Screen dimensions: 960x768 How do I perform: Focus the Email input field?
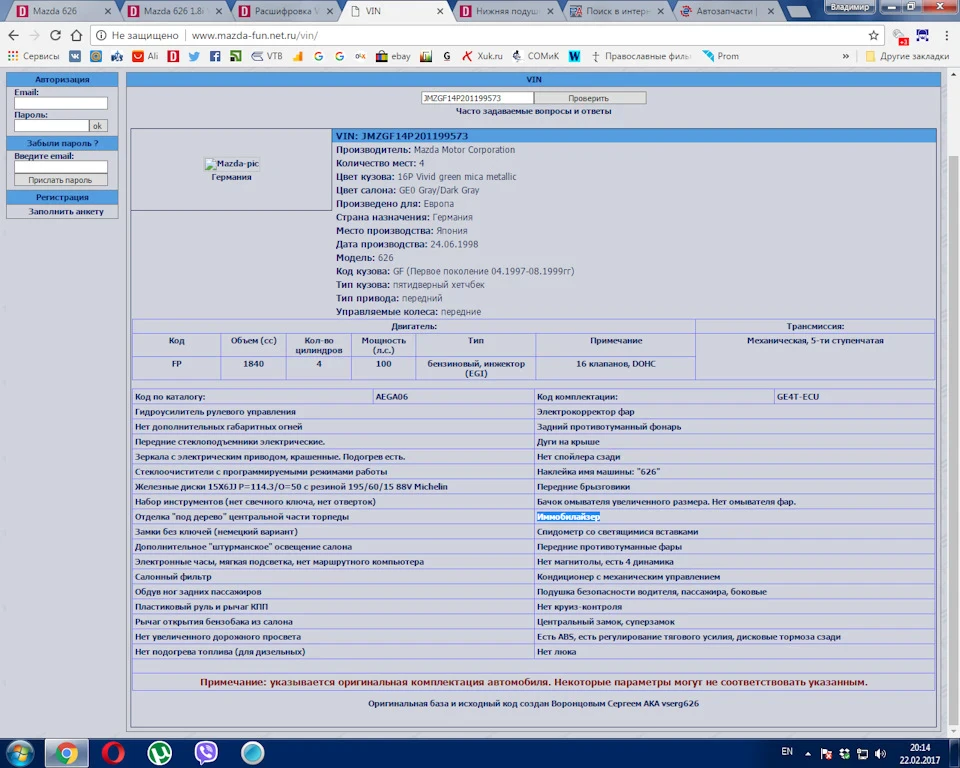click(61, 103)
